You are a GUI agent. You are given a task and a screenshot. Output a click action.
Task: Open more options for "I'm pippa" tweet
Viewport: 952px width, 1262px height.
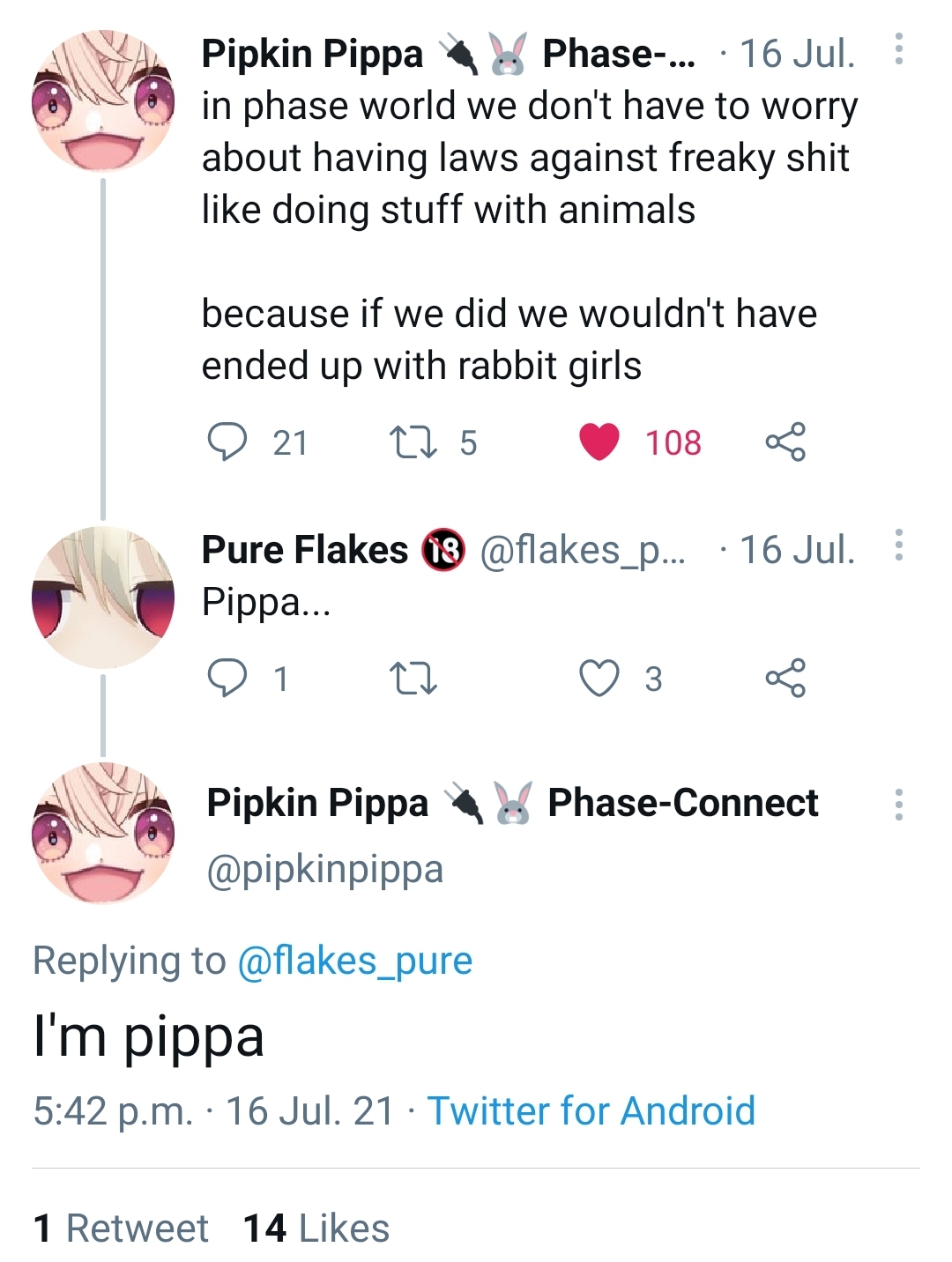click(x=898, y=805)
